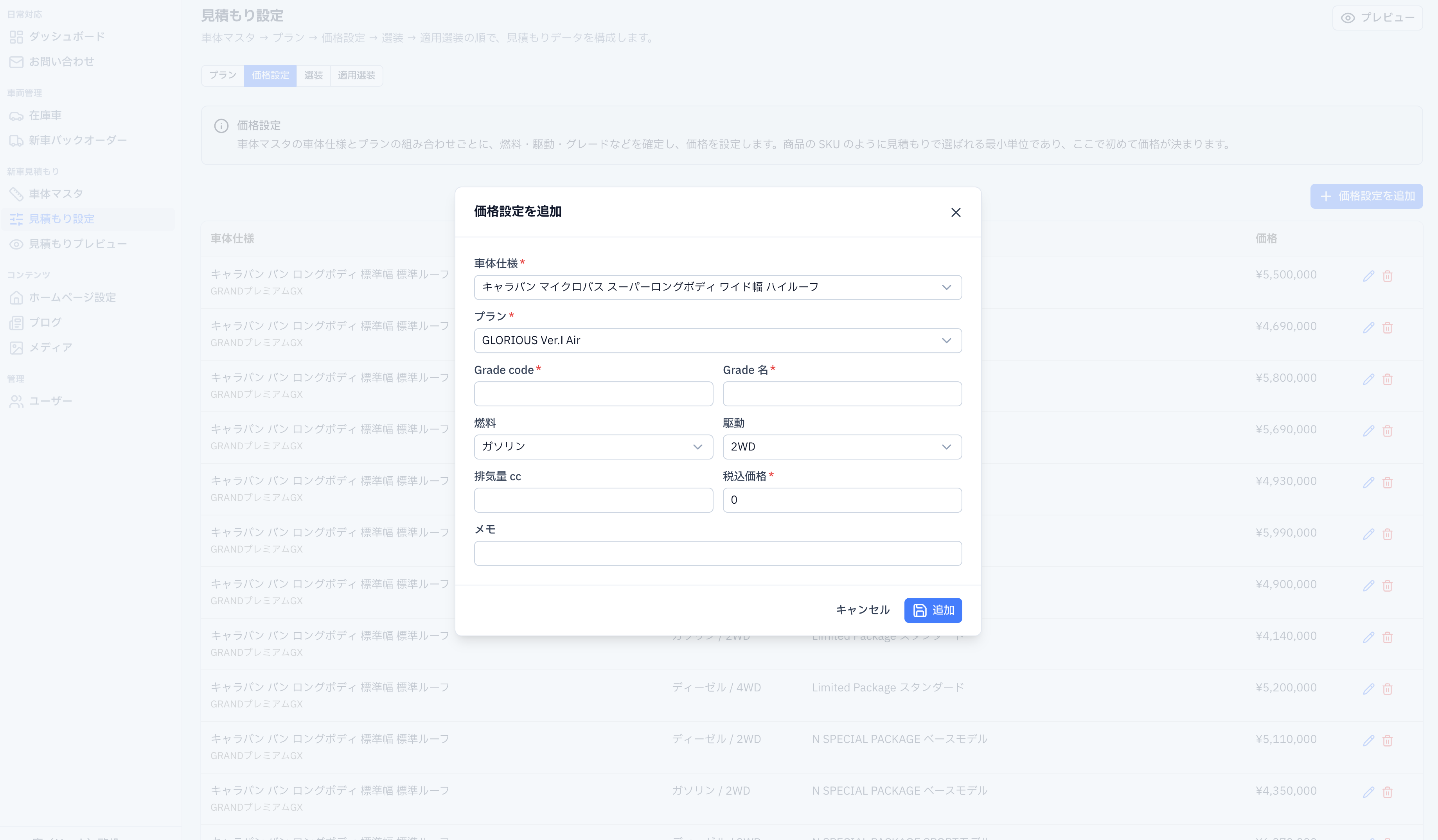
Task: Delete the ¥5,990,000 row with trash icon
Action: coord(1387,534)
